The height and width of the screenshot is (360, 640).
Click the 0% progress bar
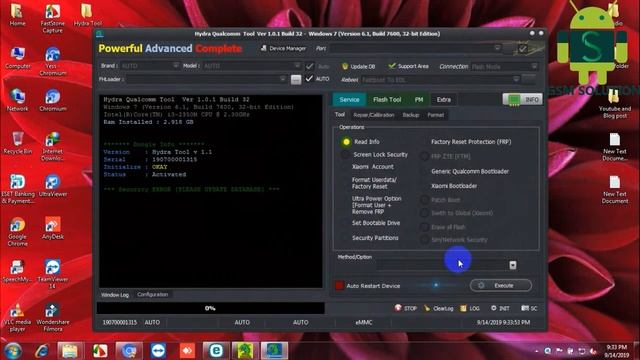[211, 308]
